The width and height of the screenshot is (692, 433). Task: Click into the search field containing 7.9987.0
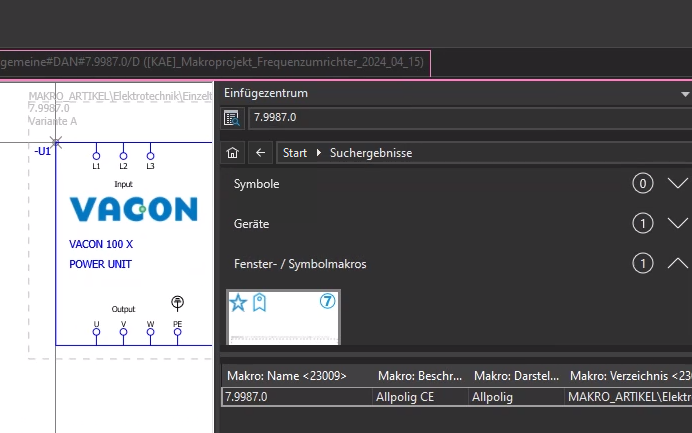coord(470,118)
